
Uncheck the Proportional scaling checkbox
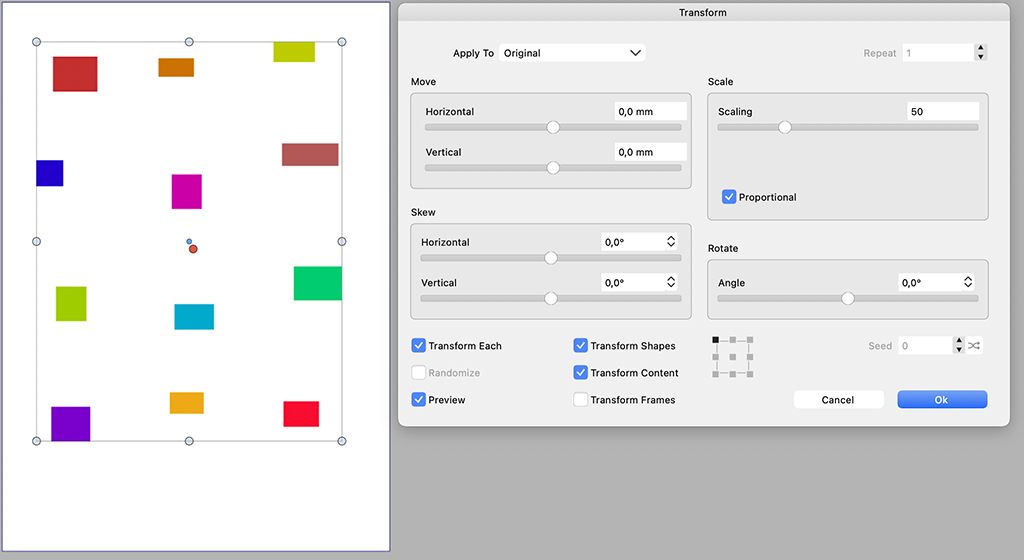pyautogui.click(x=729, y=197)
